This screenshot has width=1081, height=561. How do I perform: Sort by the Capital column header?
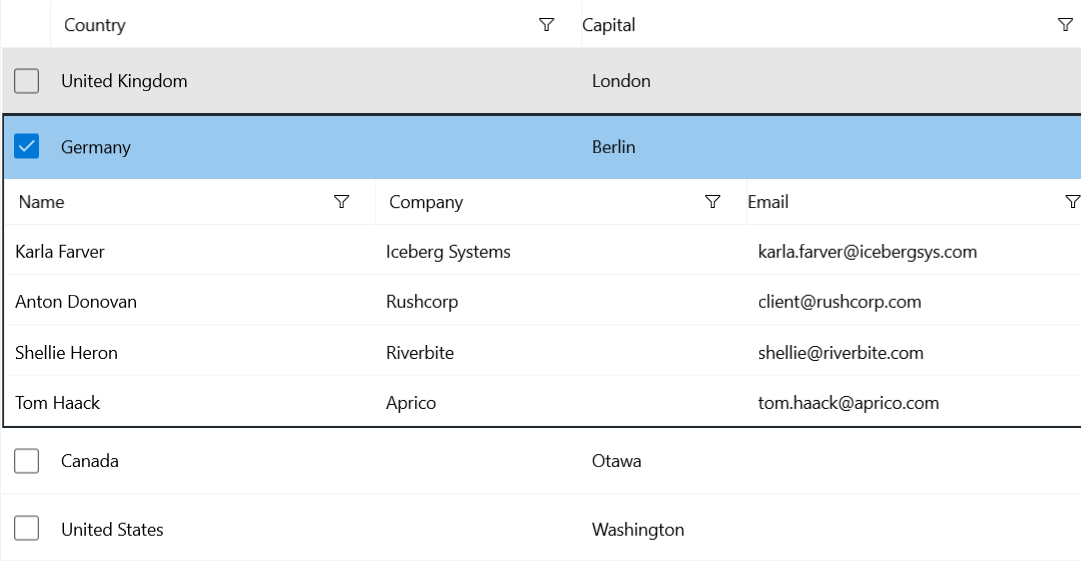[x=609, y=25]
